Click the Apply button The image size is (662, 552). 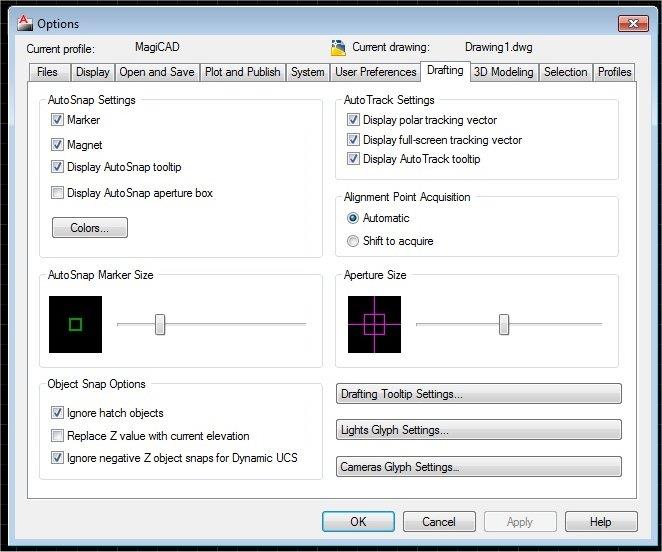tap(520, 522)
